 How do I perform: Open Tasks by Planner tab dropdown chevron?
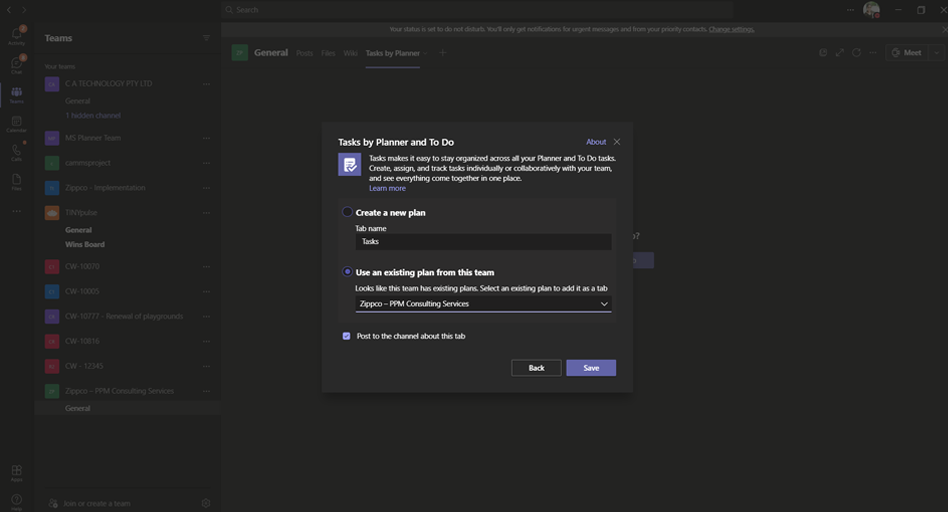(x=425, y=53)
